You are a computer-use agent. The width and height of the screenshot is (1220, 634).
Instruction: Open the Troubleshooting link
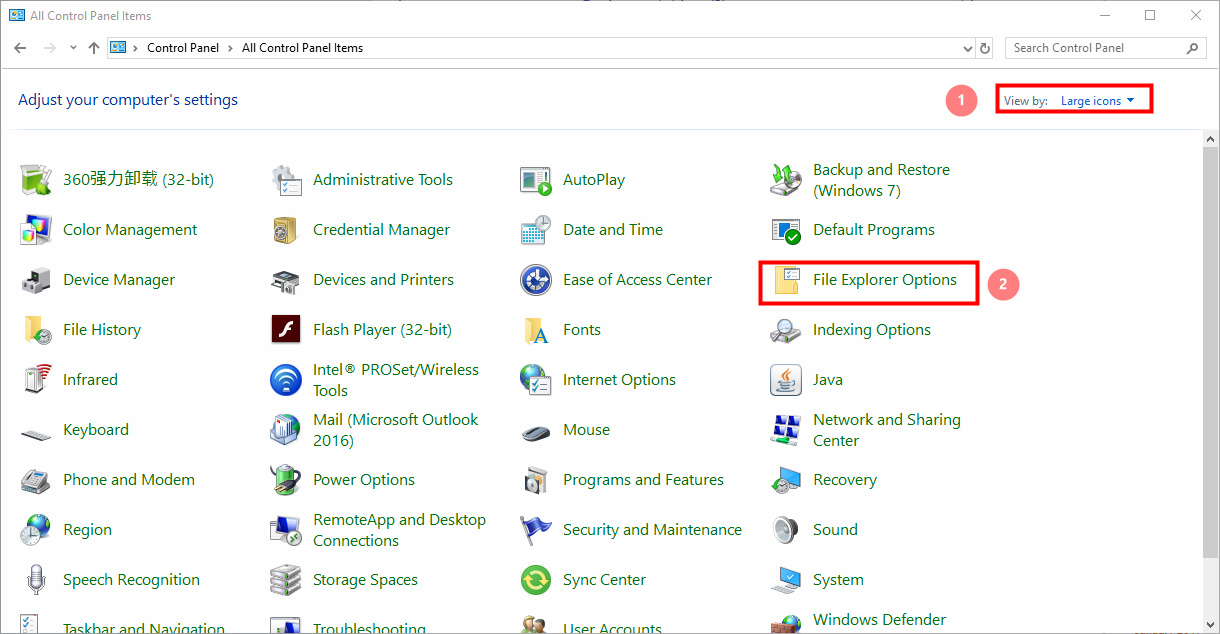pos(369,627)
